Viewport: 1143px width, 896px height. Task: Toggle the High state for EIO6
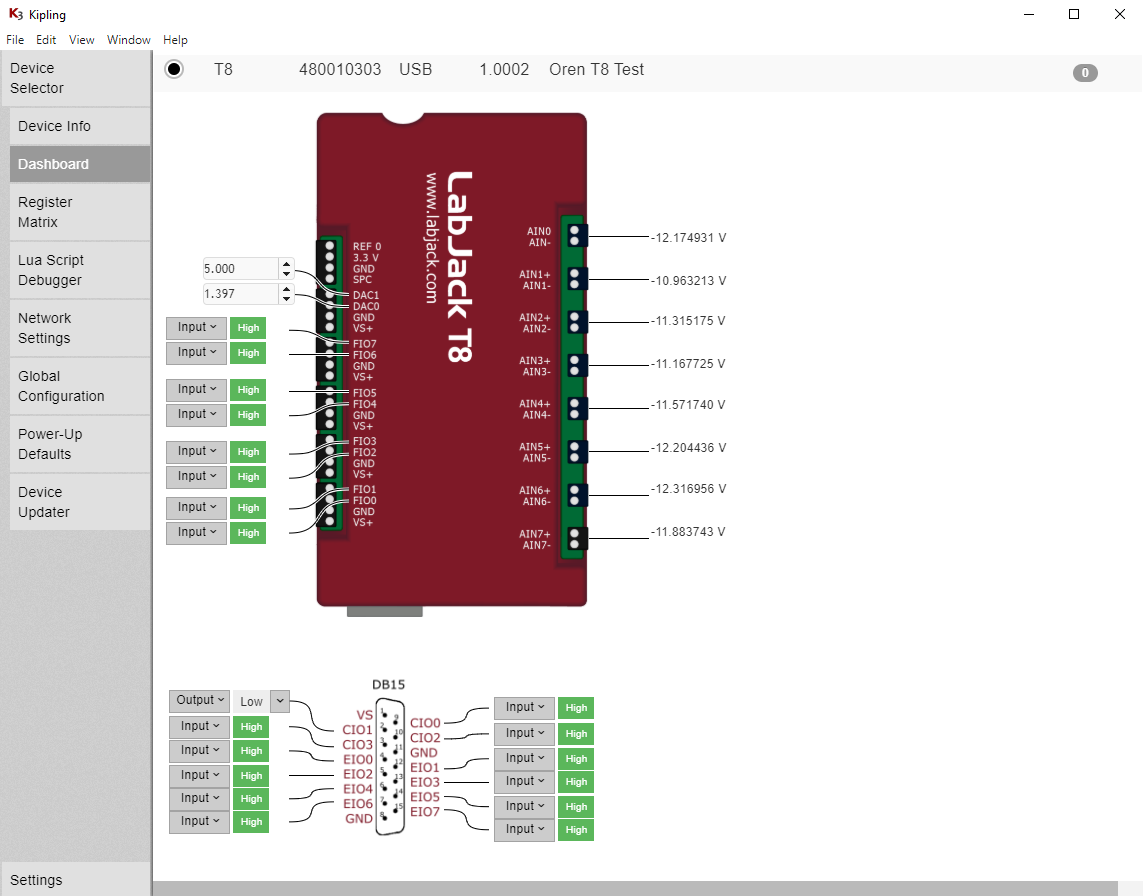click(x=251, y=820)
